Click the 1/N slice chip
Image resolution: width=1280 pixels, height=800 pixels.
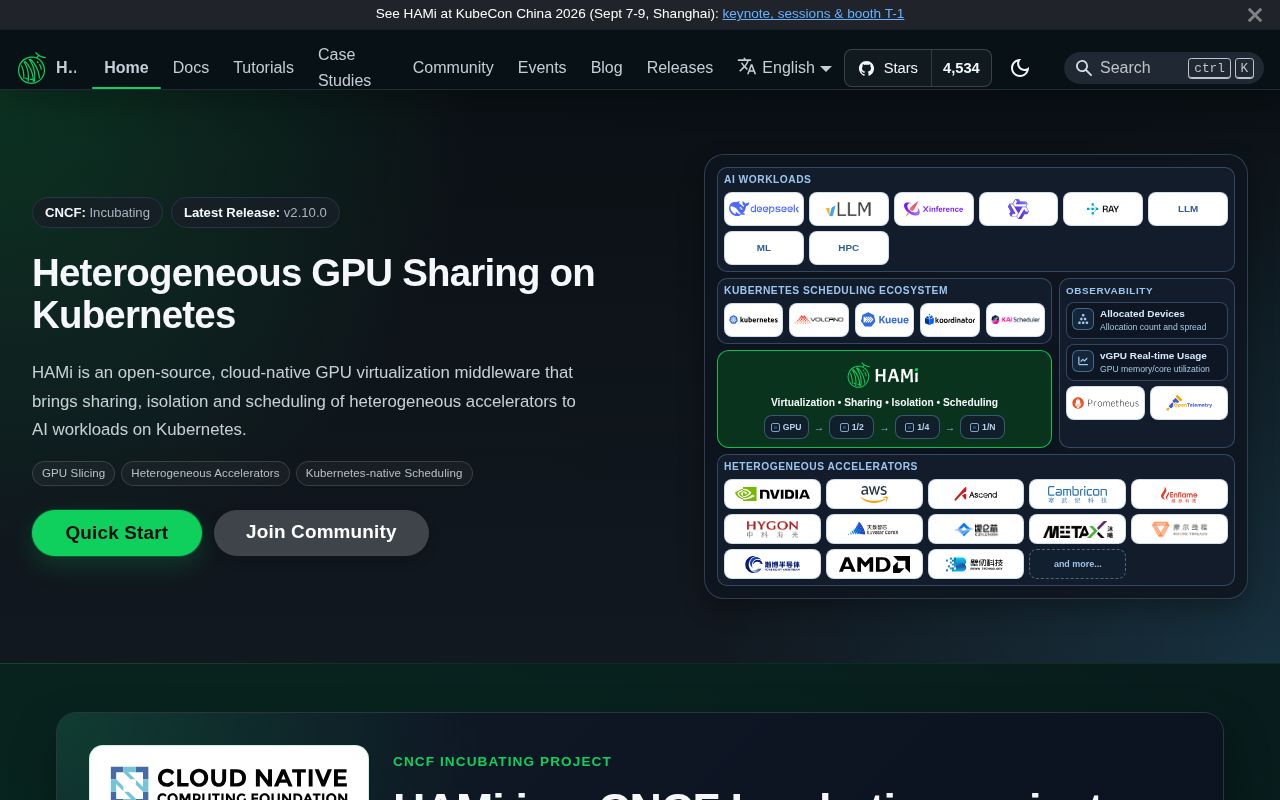pyautogui.click(x=982, y=427)
